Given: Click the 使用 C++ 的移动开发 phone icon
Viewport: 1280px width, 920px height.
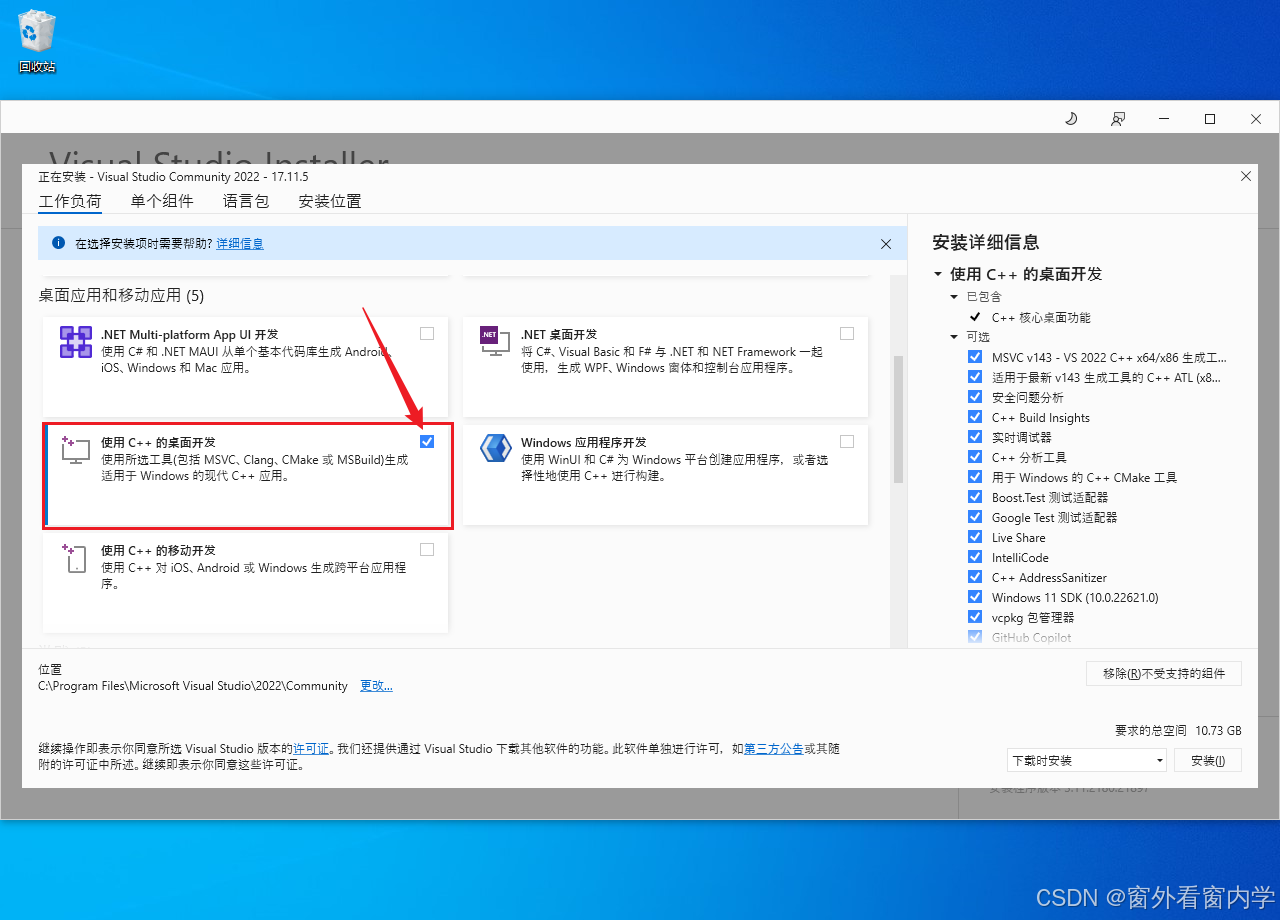Looking at the screenshot, I should 76,558.
